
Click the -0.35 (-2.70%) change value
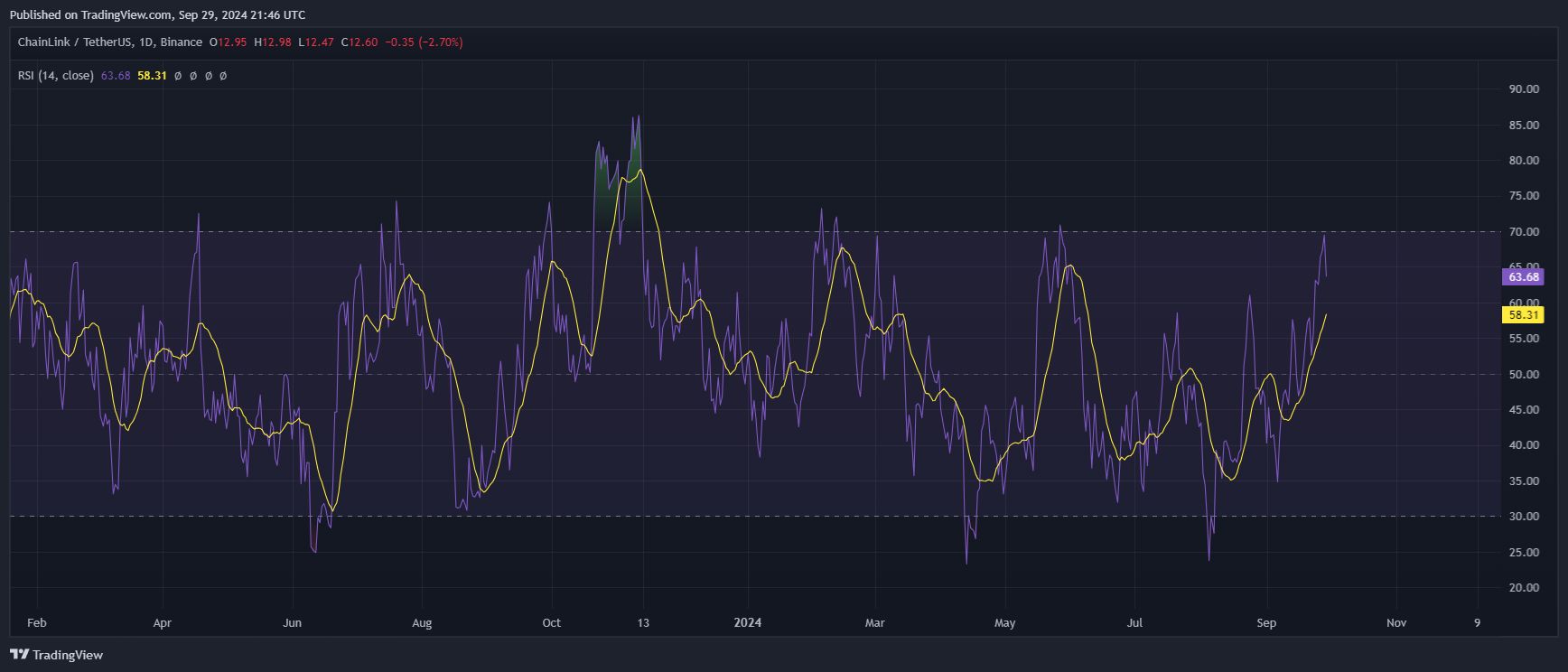[x=424, y=42]
